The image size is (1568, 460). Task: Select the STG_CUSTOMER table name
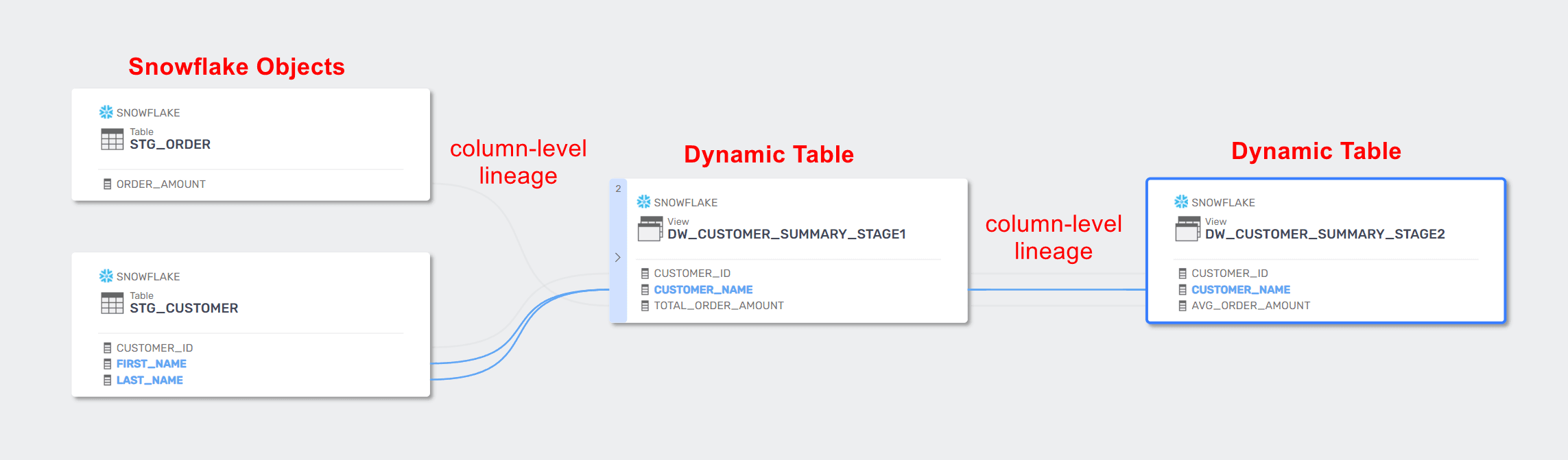(x=184, y=308)
